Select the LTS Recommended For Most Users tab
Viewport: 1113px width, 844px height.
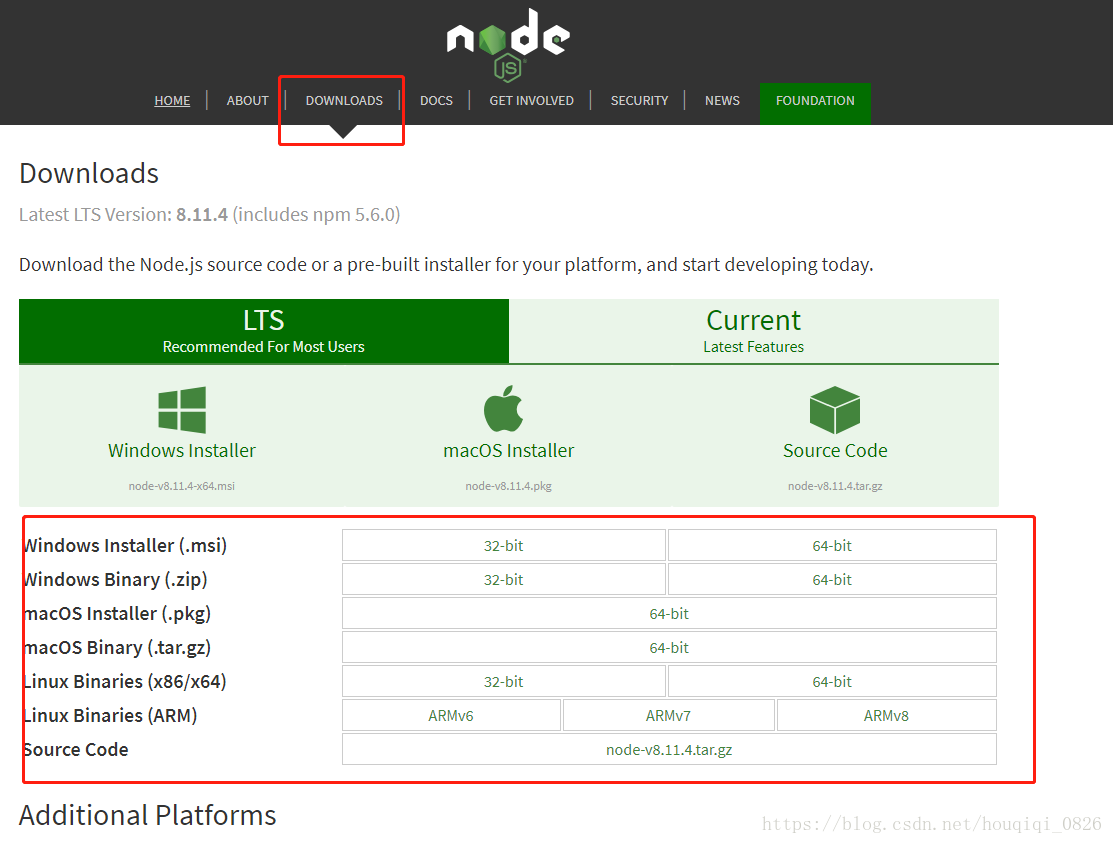tap(264, 331)
